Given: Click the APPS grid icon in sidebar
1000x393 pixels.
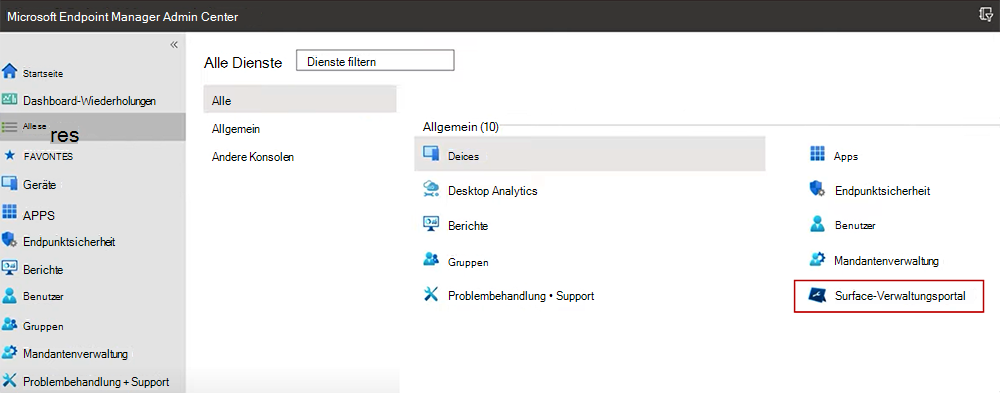Looking at the screenshot, I should tap(9, 211).
